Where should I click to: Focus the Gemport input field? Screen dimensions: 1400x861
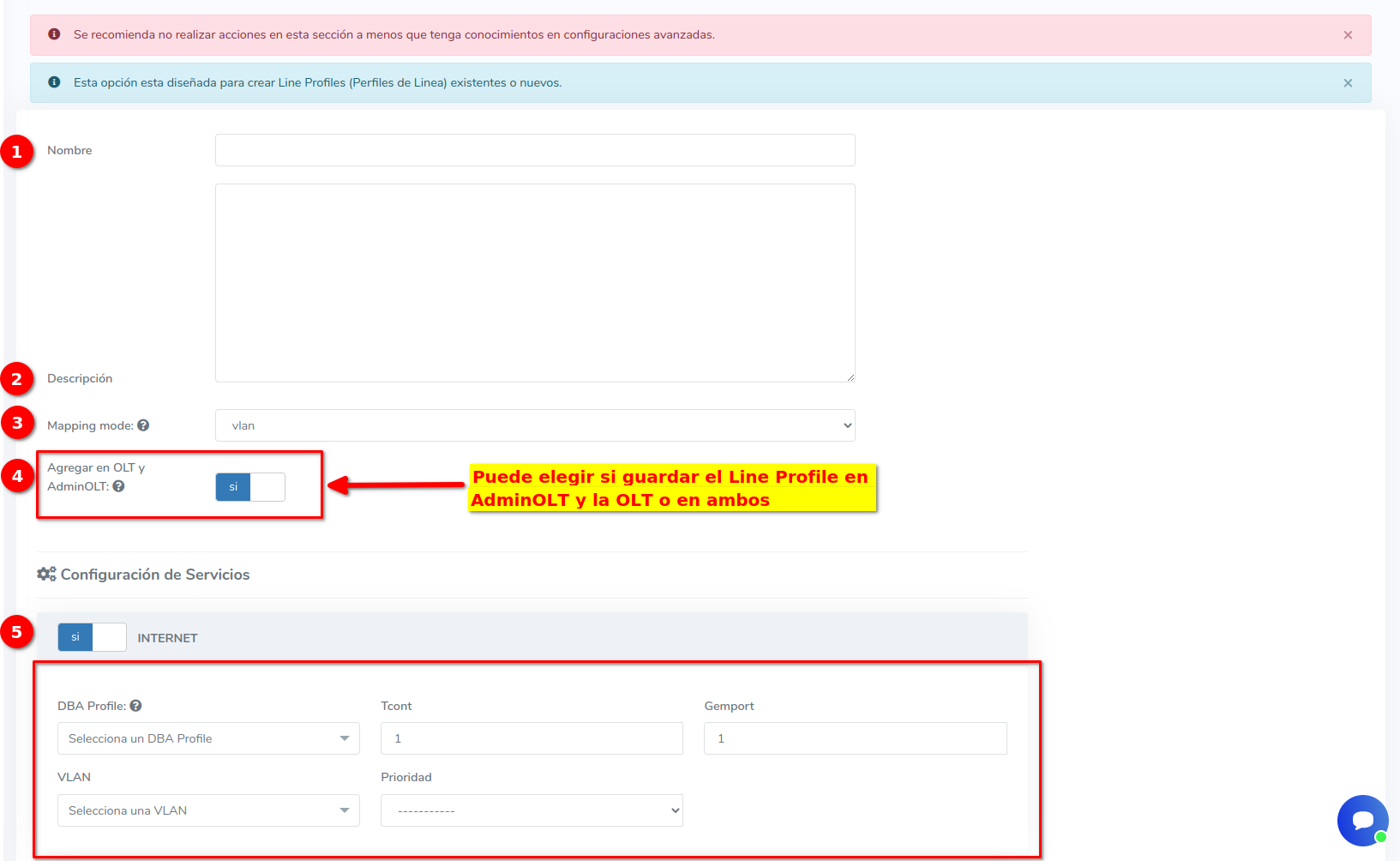point(855,738)
